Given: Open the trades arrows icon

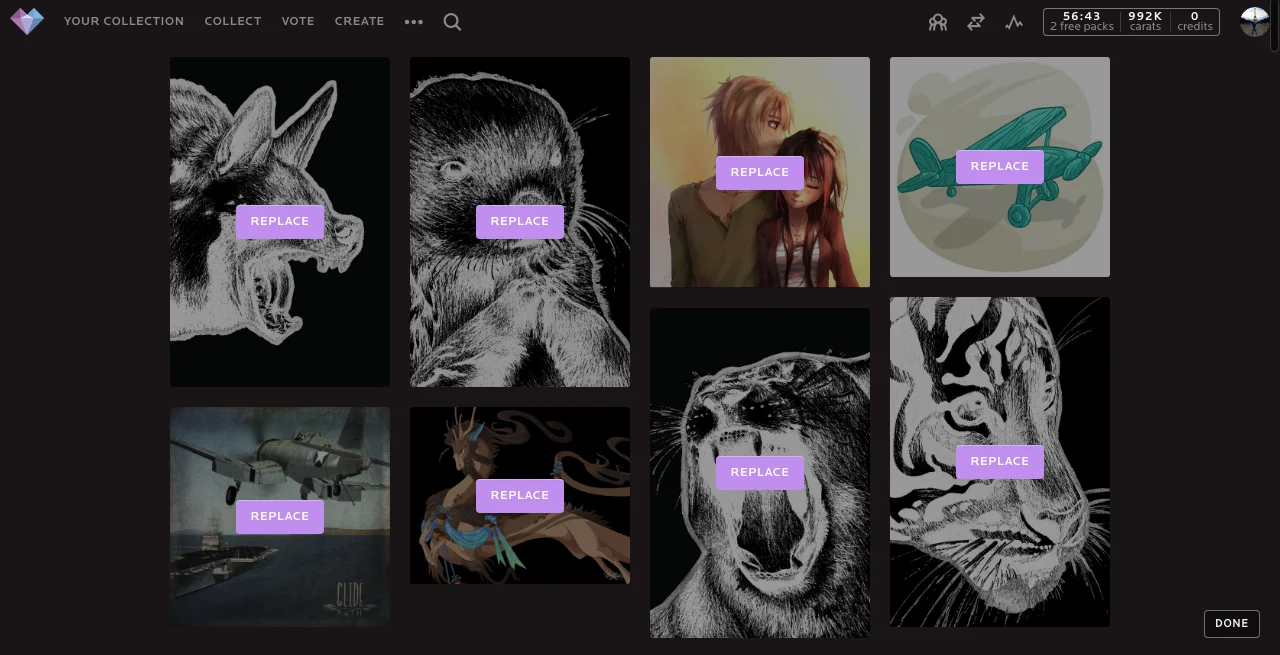Looking at the screenshot, I should click(976, 21).
